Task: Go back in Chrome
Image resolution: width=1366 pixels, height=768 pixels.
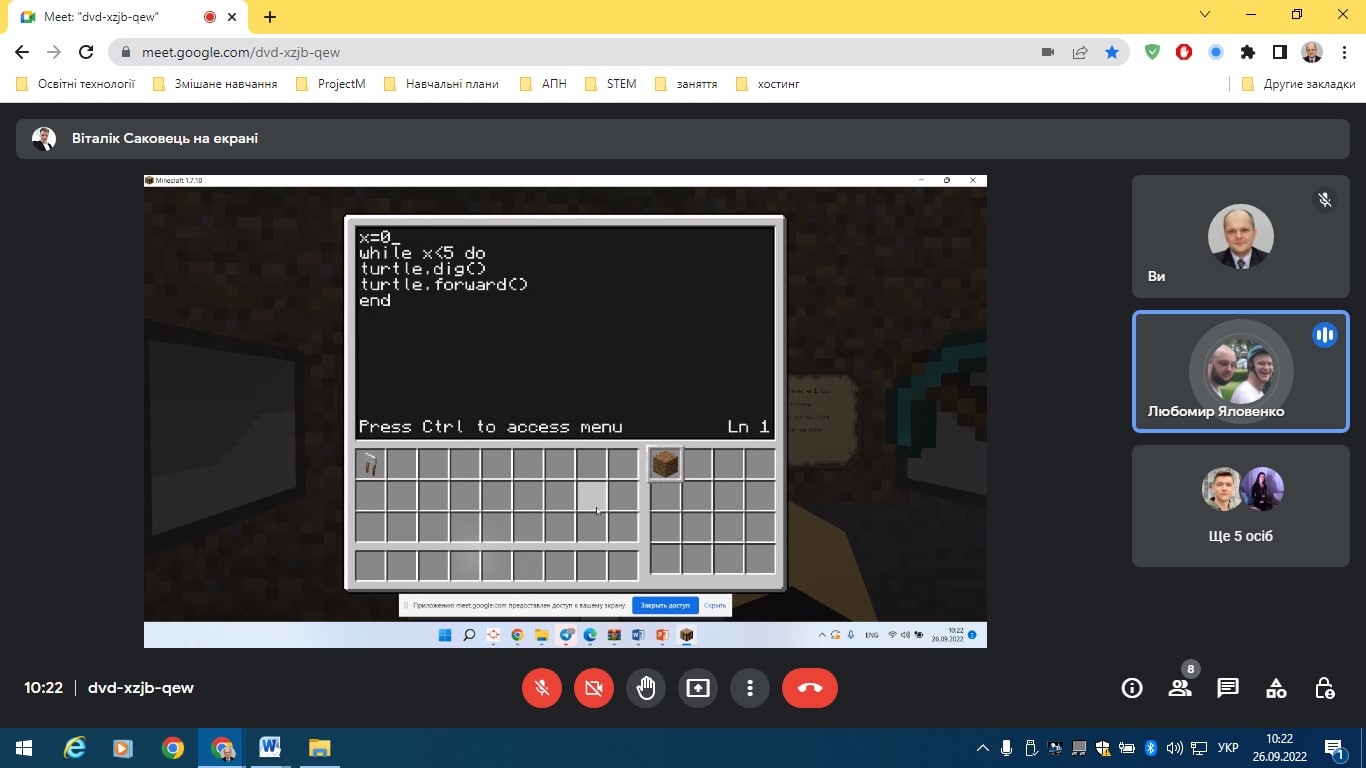Action: (x=22, y=52)
